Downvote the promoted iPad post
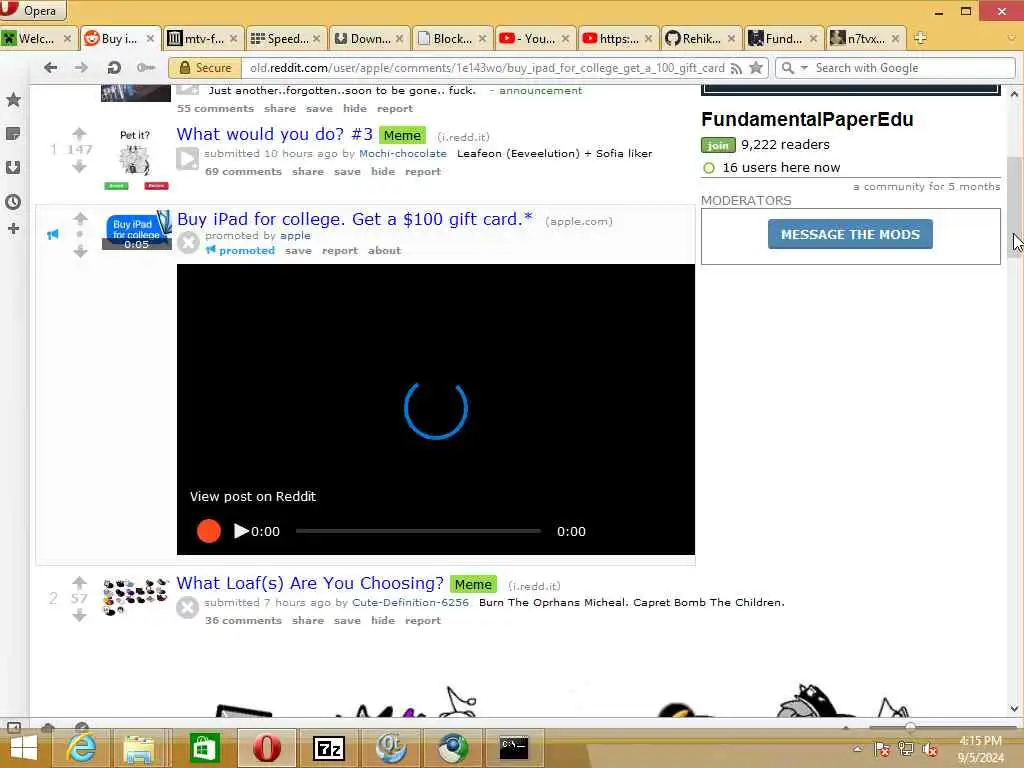This screenshot has width=1024, height=768. (80, 251)
